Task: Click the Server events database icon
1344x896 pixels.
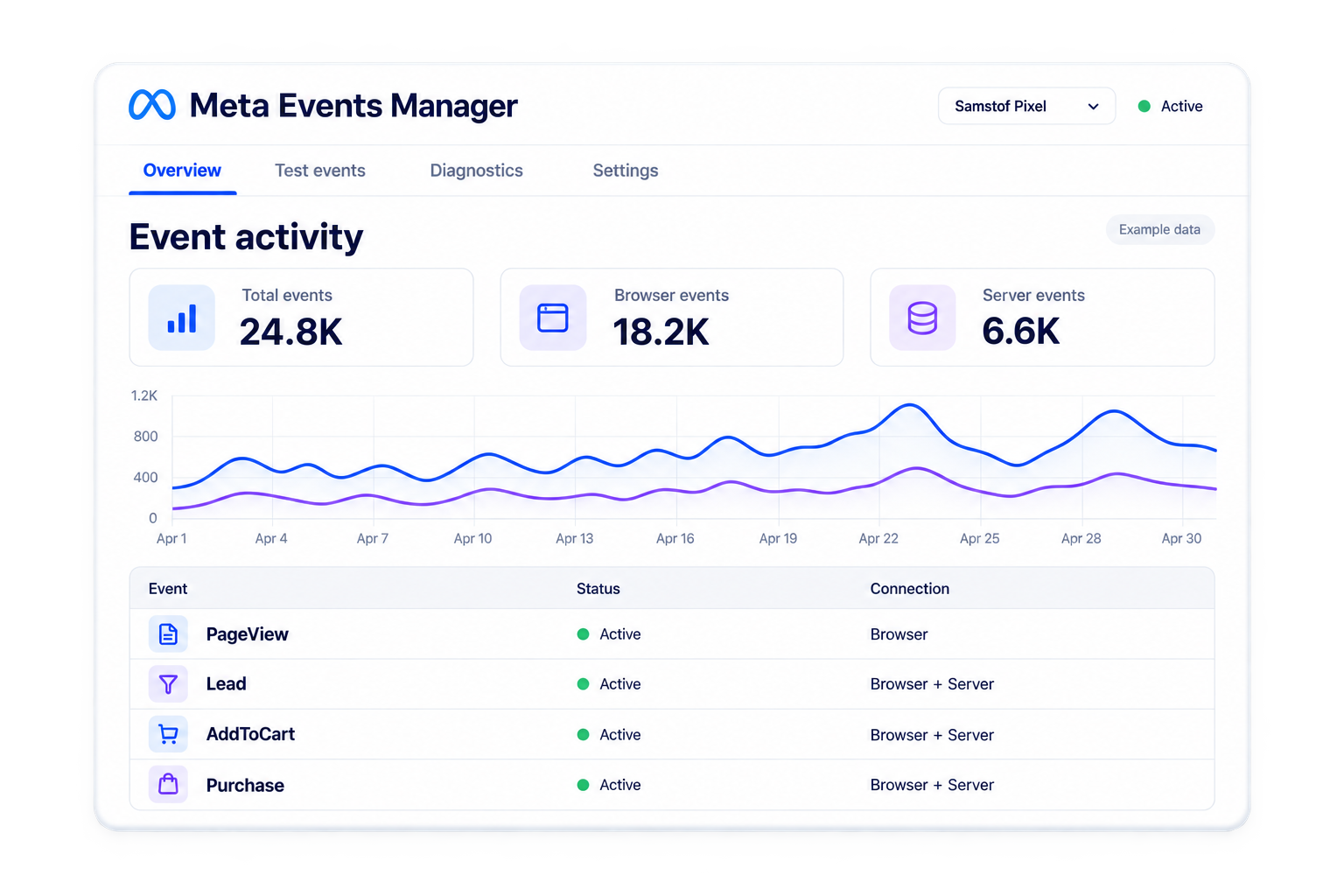Action: [922, 318]
